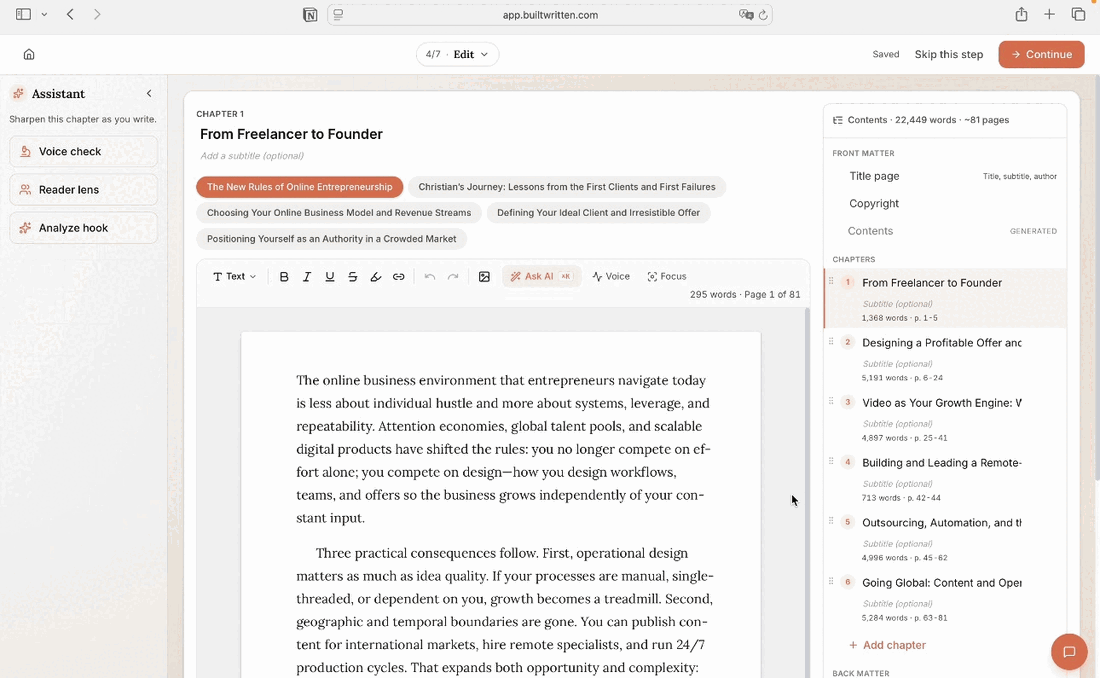
Task: Click the subtitle field under chapter 2
Action: point(897,364)
